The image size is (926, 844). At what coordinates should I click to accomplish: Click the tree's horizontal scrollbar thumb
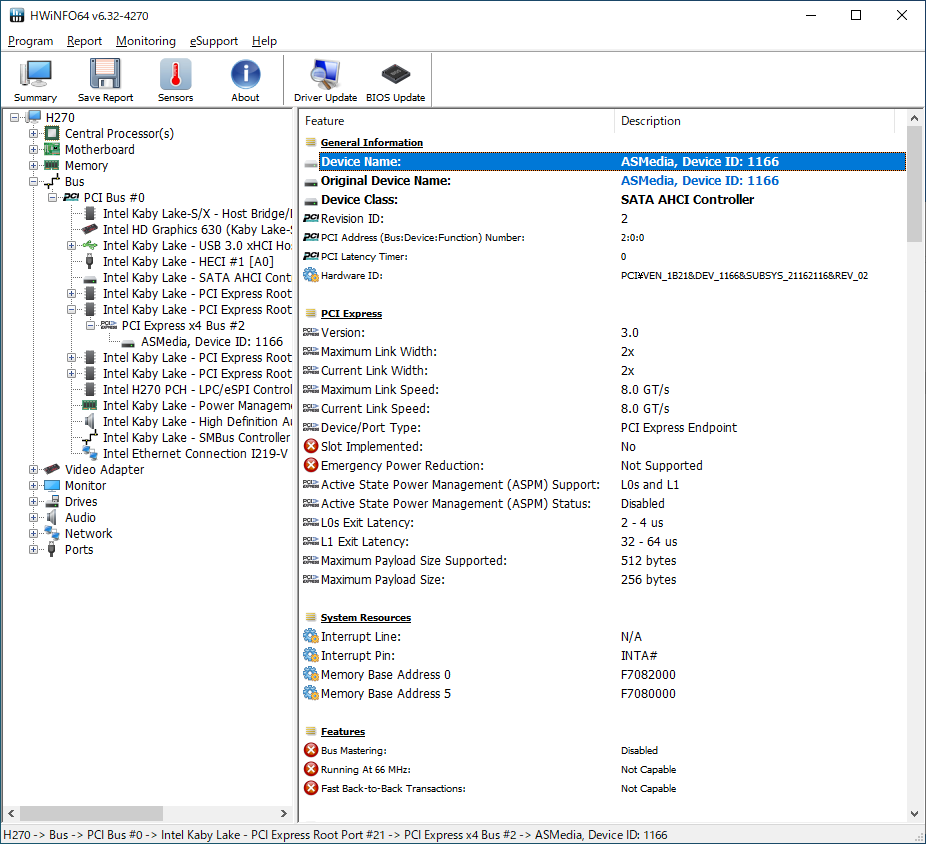click(x=91, y=813)
